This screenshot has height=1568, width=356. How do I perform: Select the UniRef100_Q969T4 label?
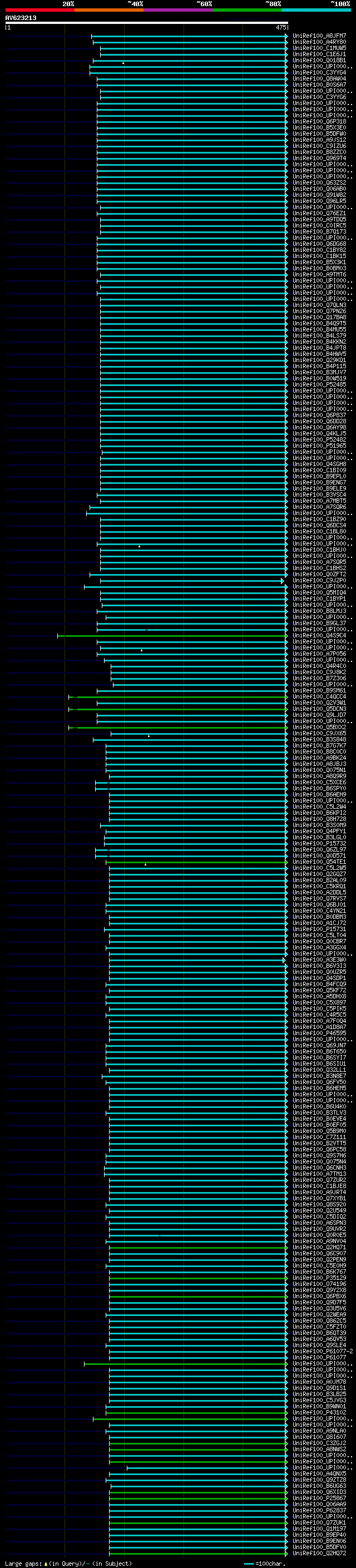pyautogui.click(x=319, y=159)
